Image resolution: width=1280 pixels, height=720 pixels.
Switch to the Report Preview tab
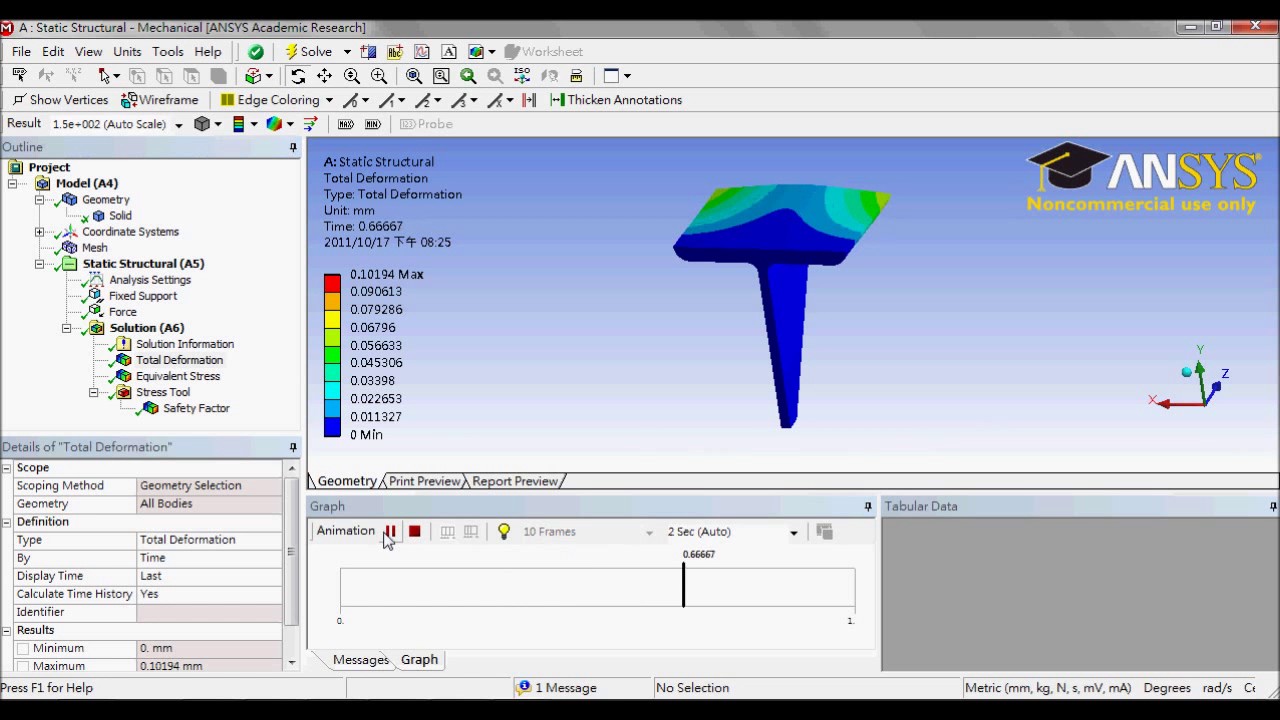[515, 481]
